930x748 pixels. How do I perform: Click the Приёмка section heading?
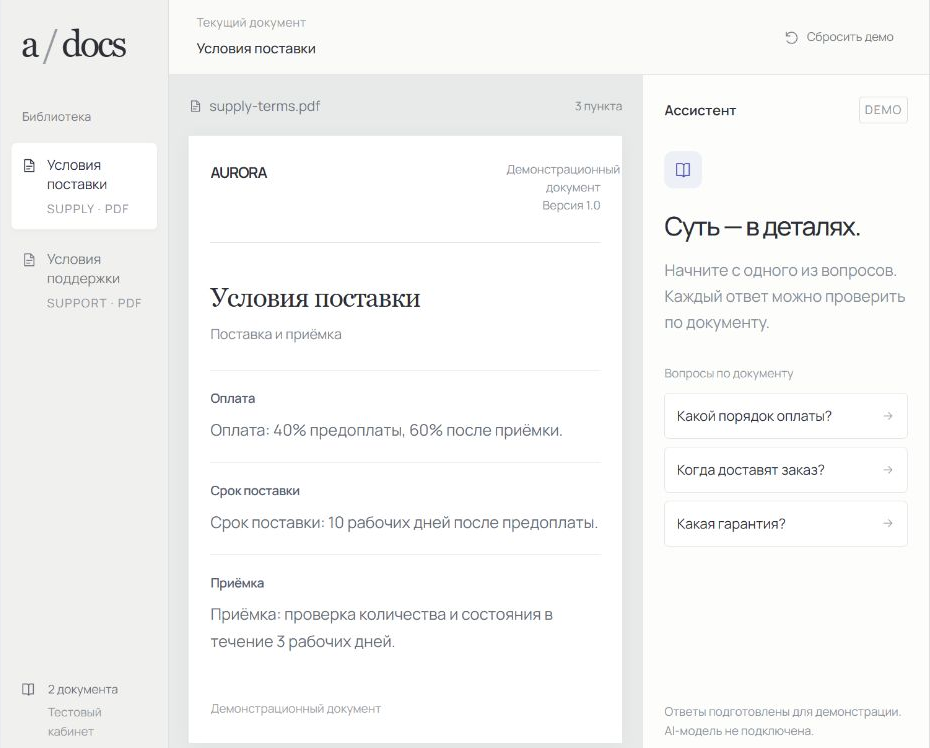237,583
